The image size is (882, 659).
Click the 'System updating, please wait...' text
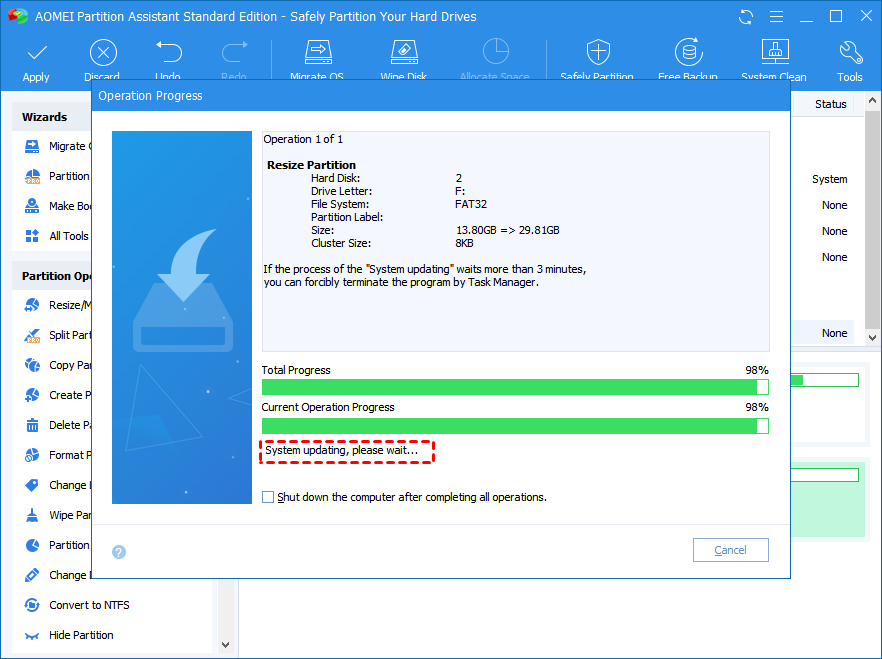click(341, 450)
